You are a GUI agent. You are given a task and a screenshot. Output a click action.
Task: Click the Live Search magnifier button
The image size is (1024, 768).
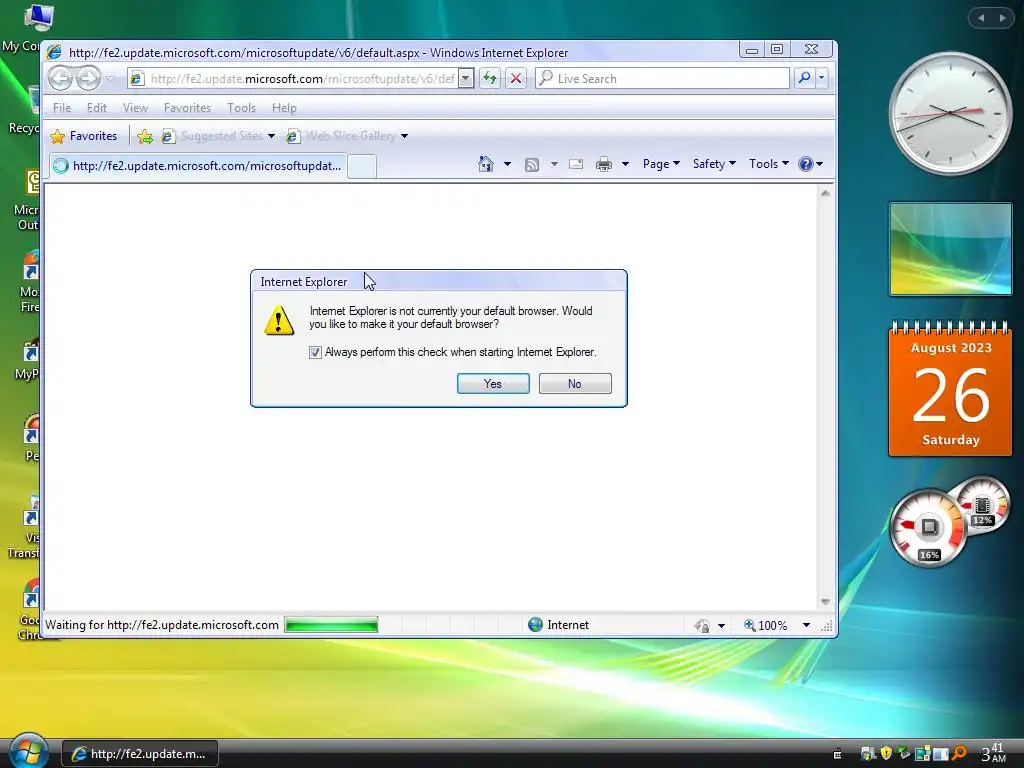805,78
